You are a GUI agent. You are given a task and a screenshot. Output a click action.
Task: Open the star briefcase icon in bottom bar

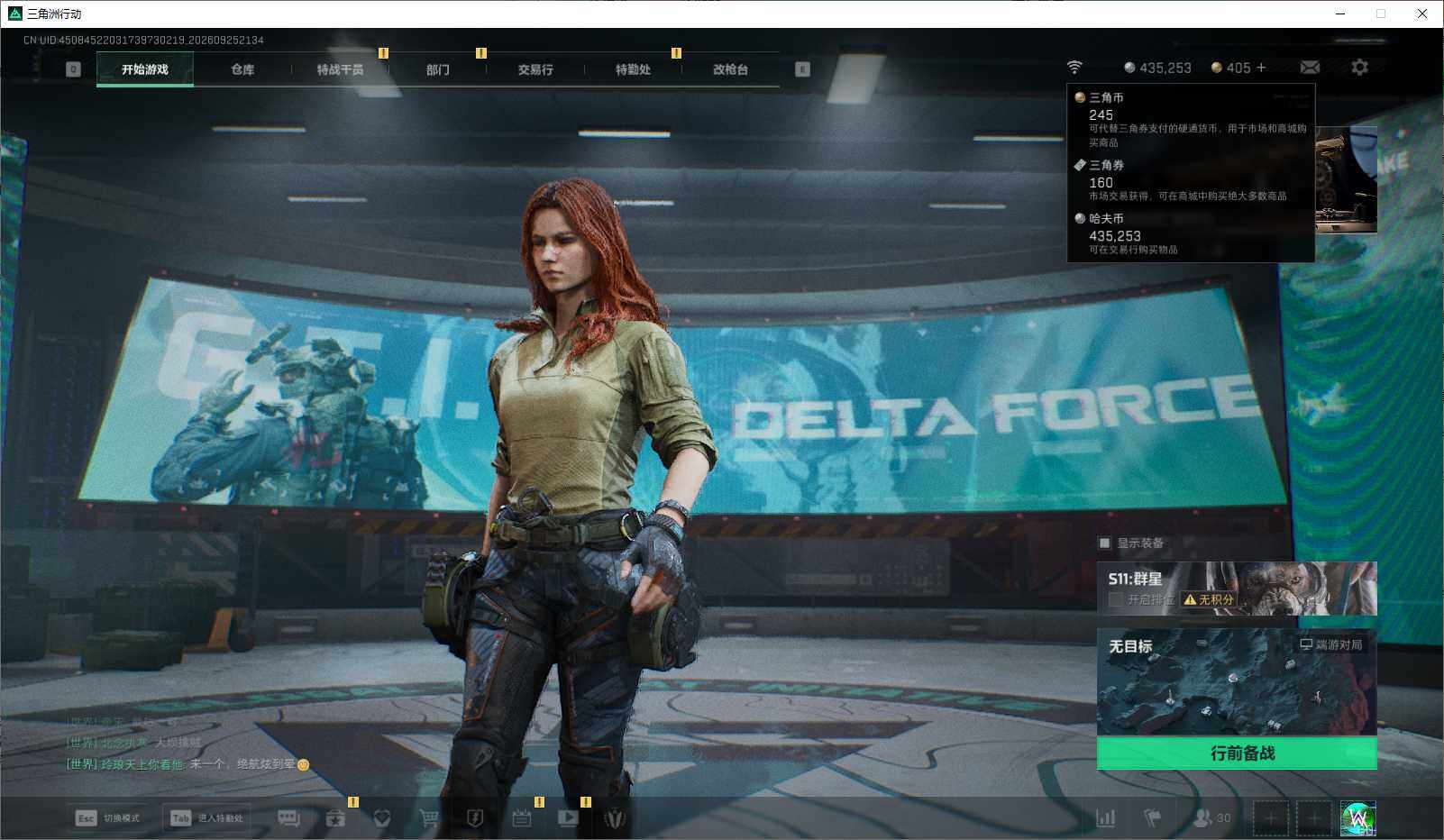335,818
